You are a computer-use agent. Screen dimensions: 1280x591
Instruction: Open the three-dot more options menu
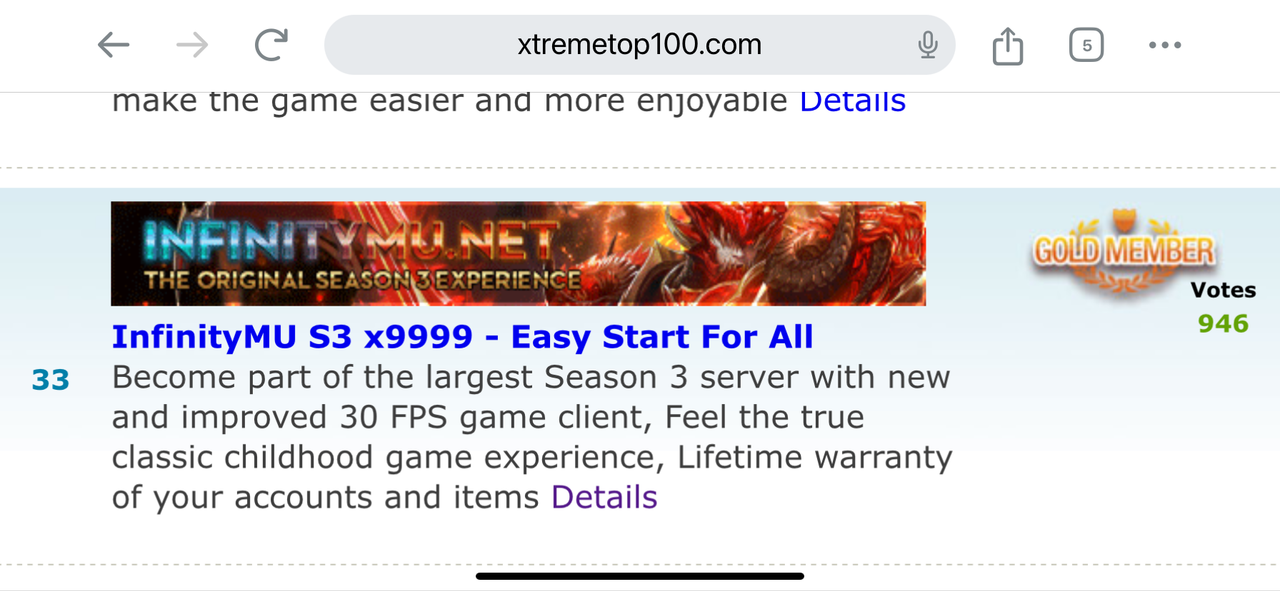click(1165, 45)
